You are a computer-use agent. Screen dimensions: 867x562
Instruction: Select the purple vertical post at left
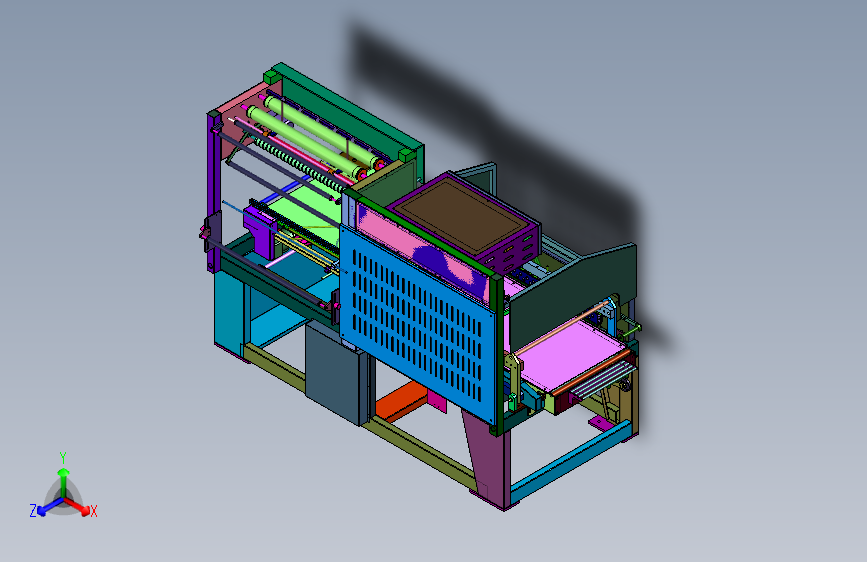(x=213, y=191)
